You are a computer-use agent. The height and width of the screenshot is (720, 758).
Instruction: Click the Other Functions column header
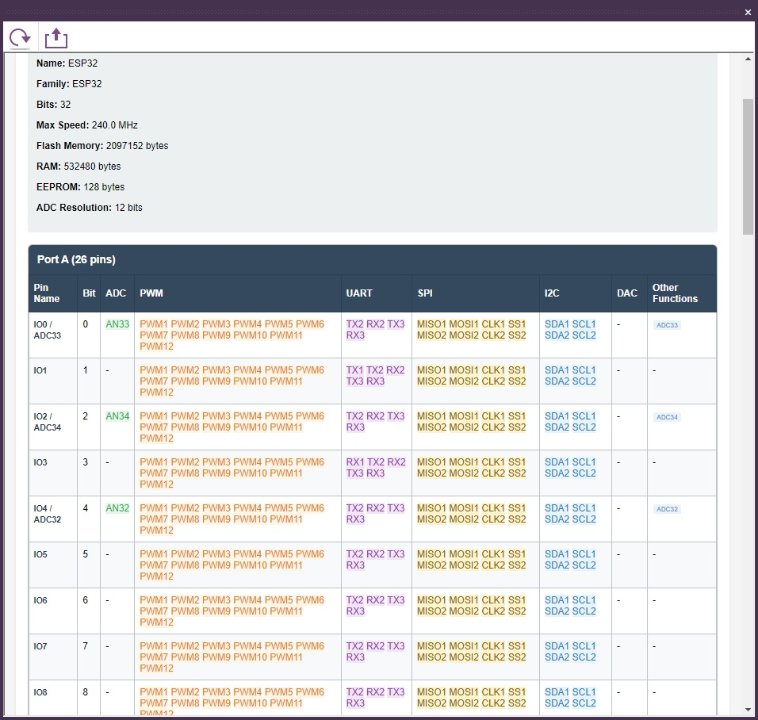tap(675, 293)
